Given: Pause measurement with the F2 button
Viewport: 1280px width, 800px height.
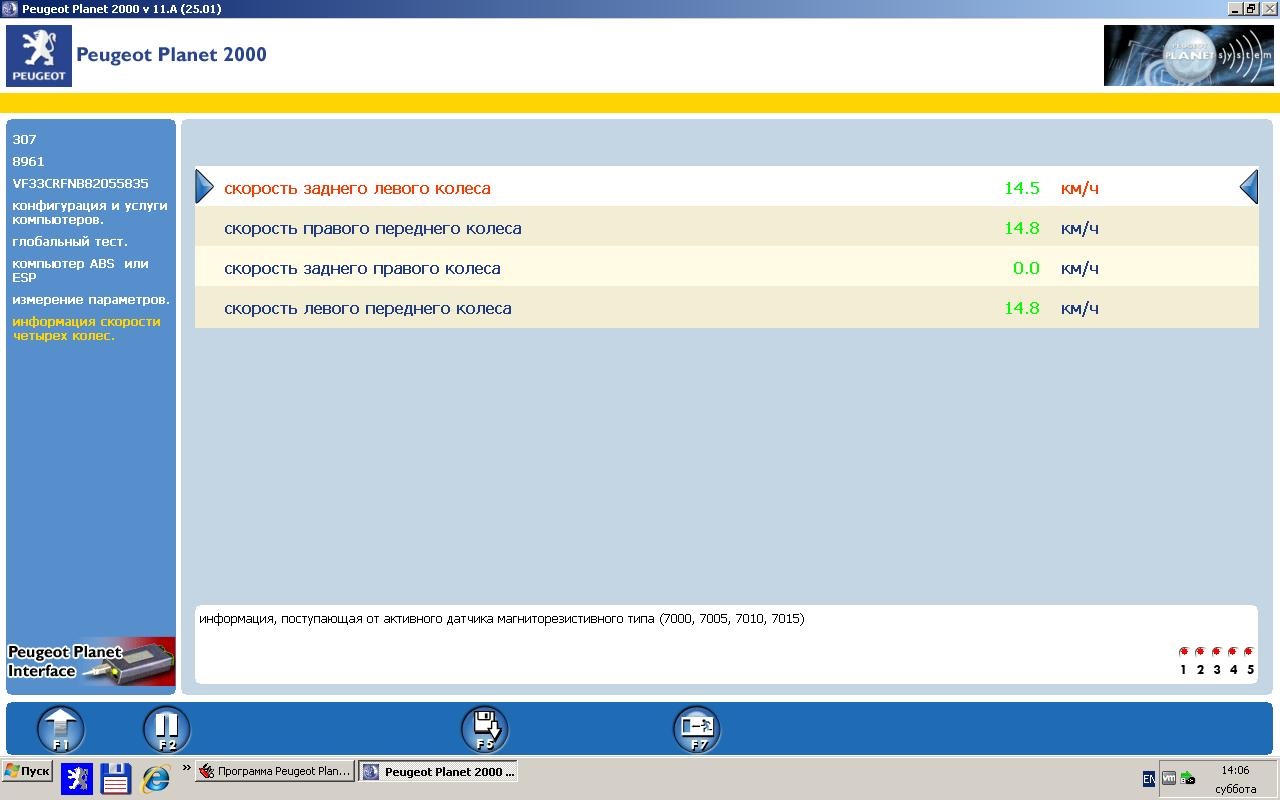Looking at the screenshot, I should tap(167, 729).
